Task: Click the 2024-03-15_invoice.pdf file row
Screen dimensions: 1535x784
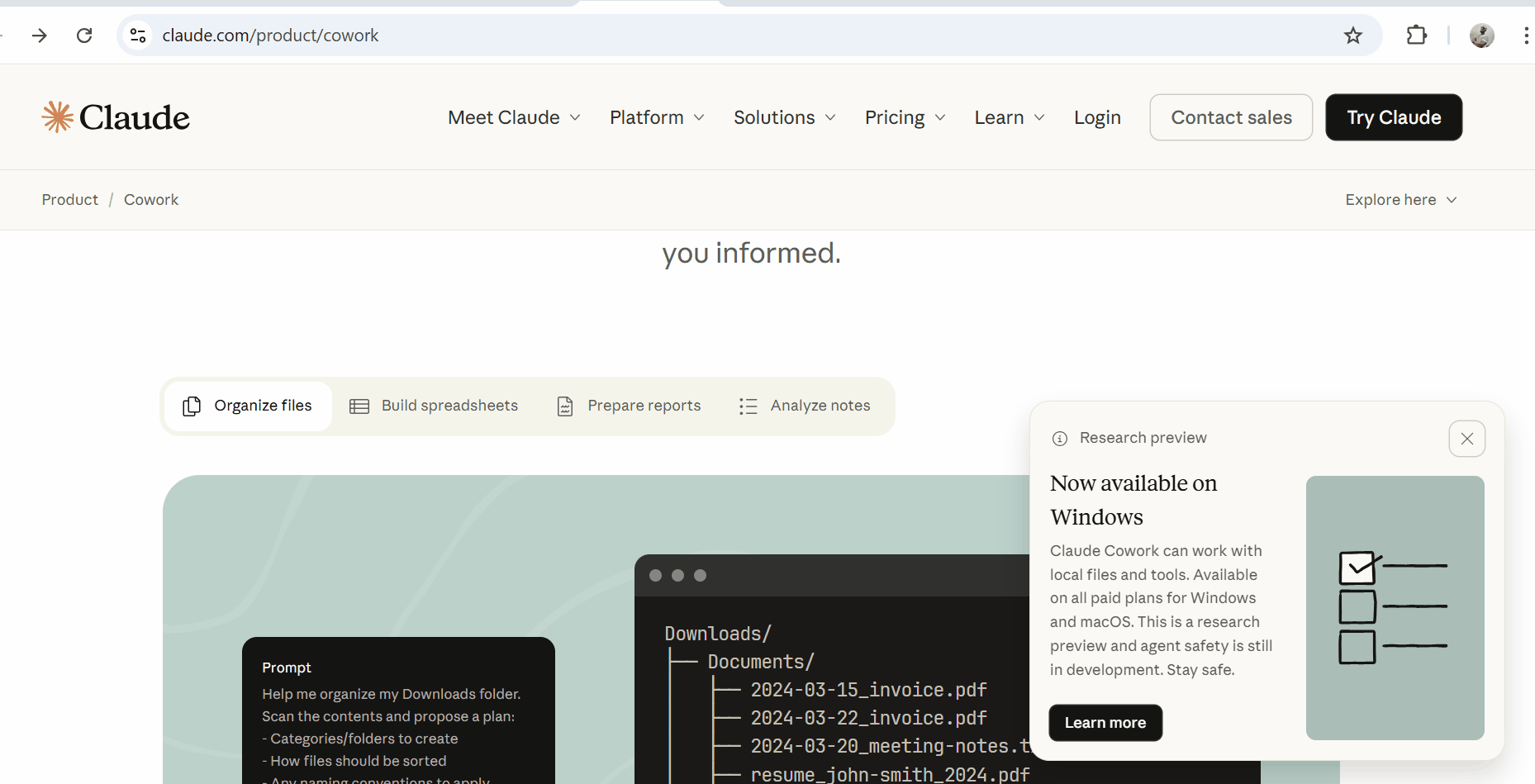Action: point(868,690)
